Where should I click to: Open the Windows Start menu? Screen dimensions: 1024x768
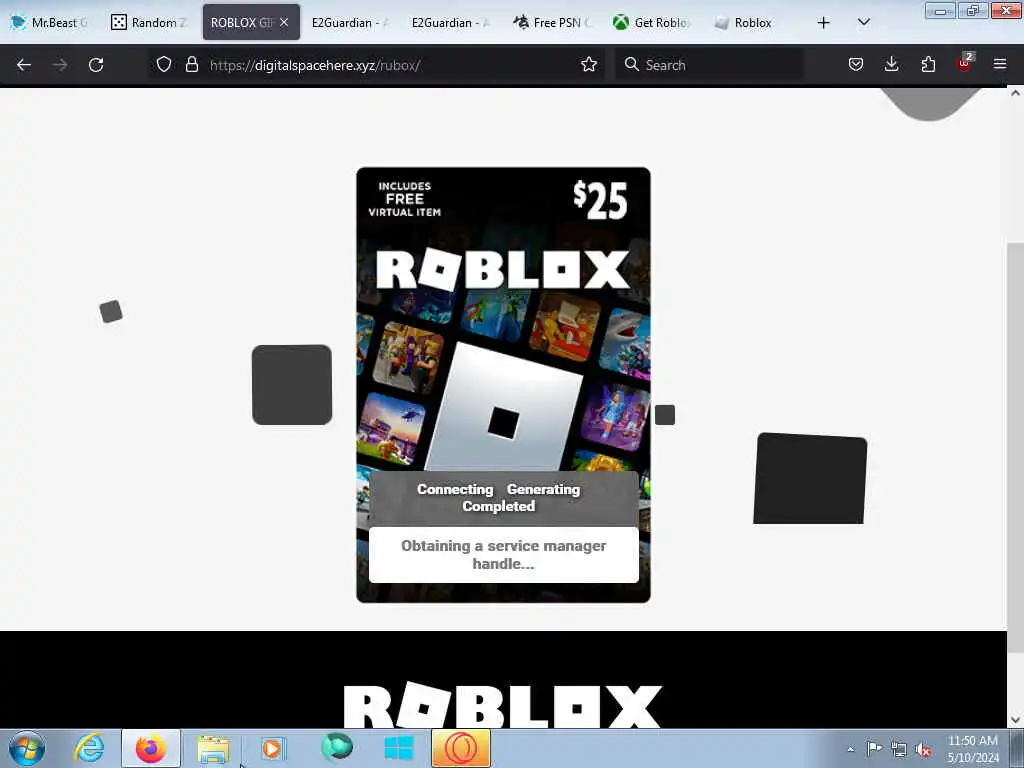pyautogui.click(x=27, y=748)
